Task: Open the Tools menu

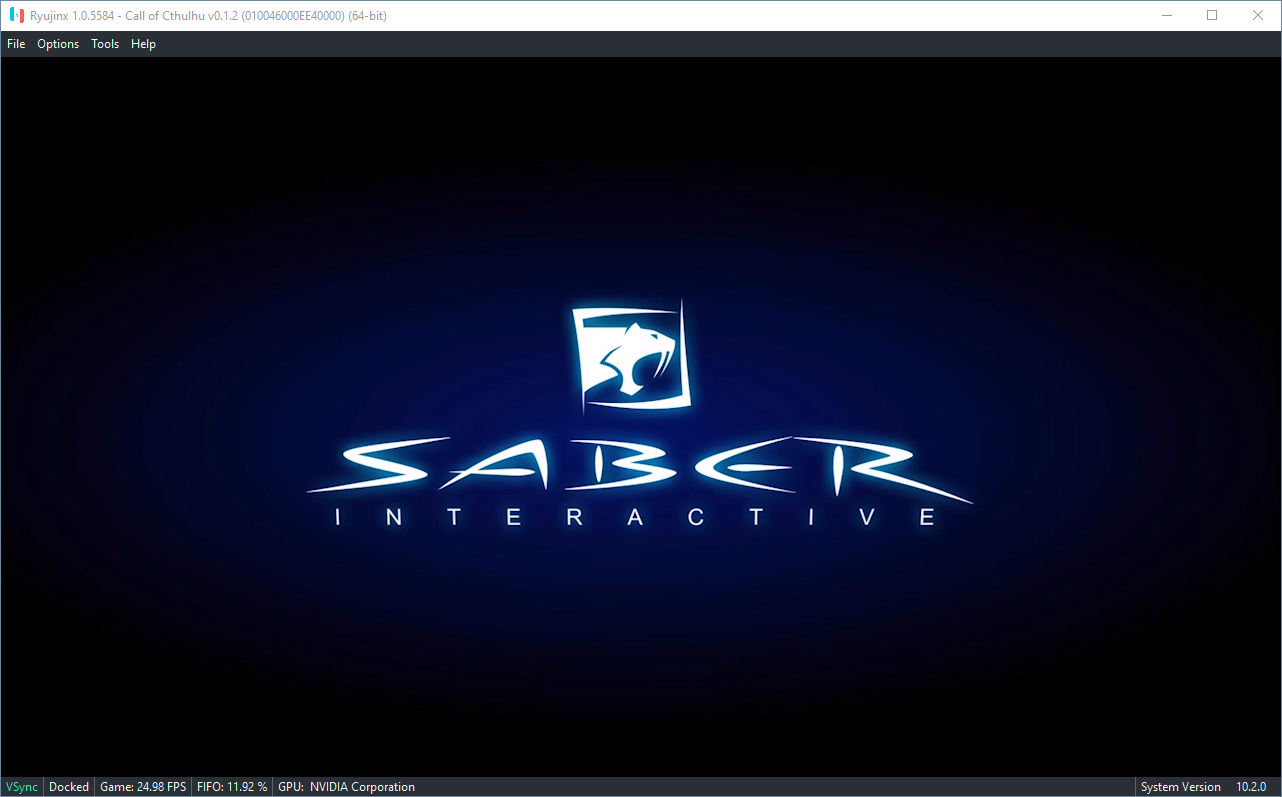Action: (x=105, y=44)
